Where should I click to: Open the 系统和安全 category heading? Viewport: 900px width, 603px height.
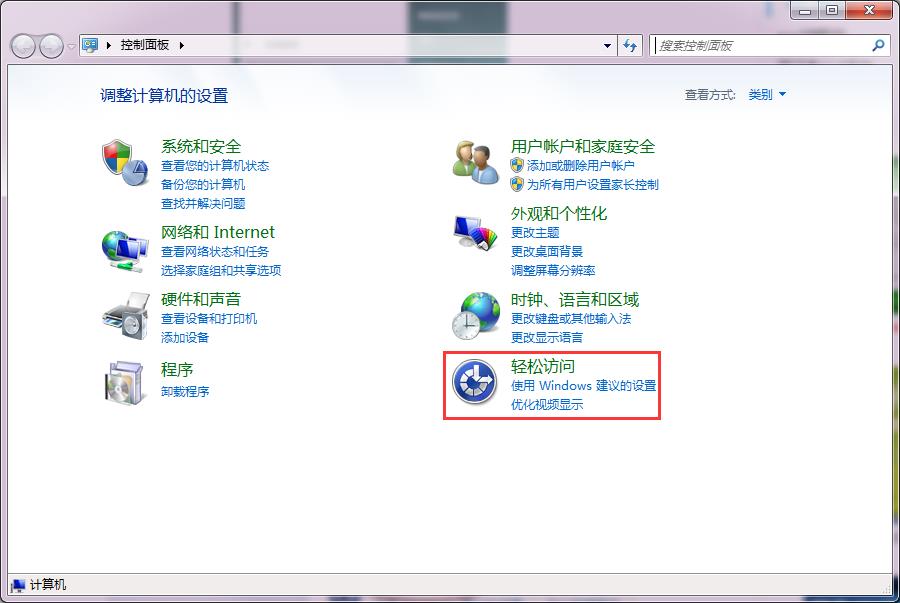click(201, 147)
